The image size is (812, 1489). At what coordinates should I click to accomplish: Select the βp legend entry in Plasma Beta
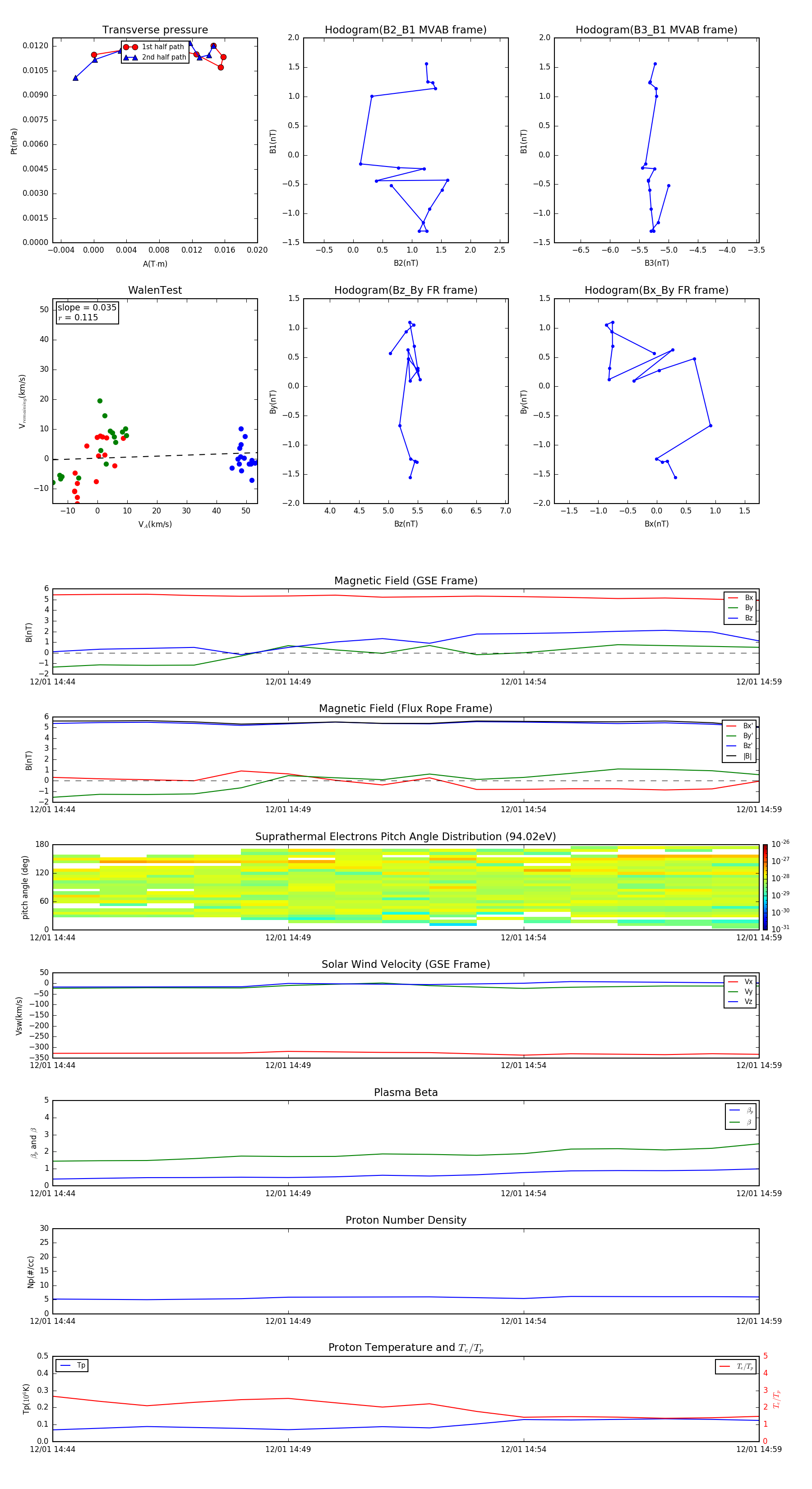point(741,1110)
